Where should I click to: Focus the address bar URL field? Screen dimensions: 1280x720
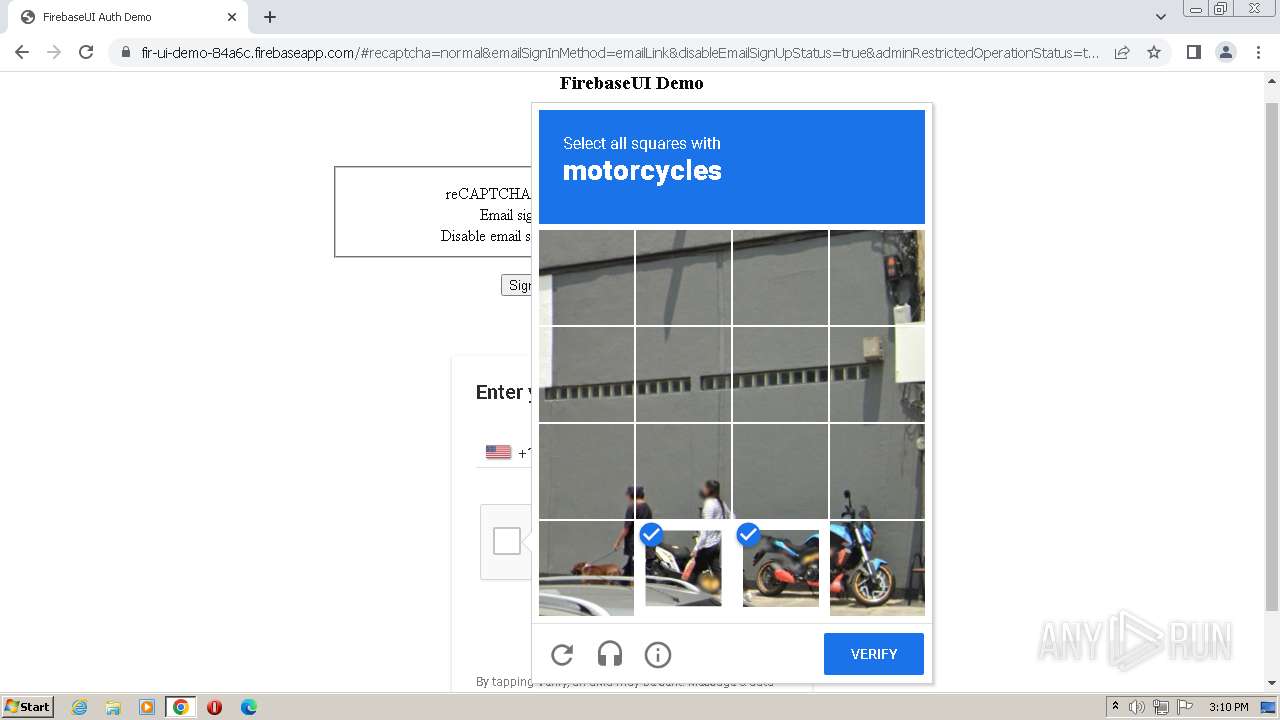pos(620,52)
